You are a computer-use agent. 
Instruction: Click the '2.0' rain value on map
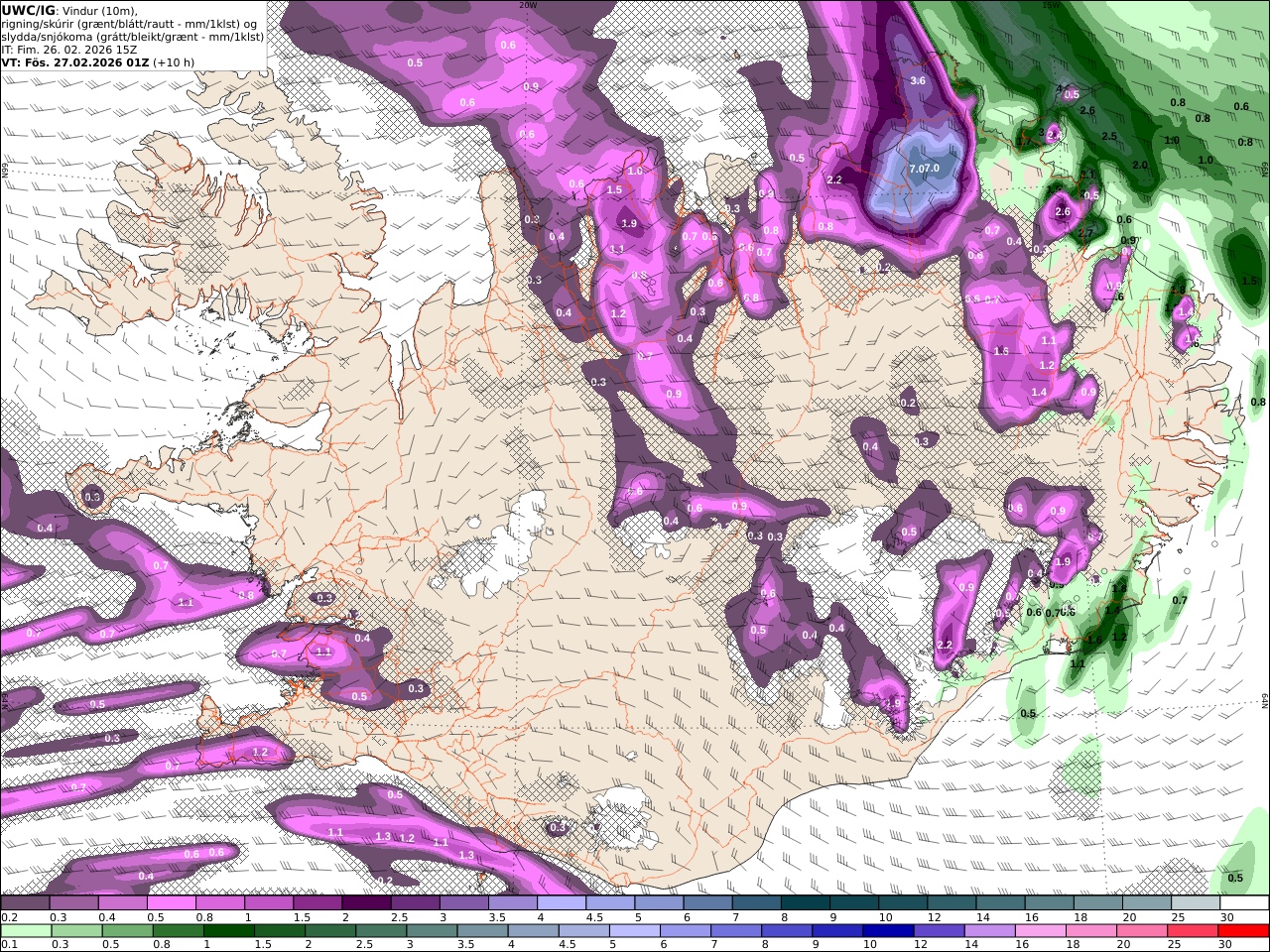point(1140,166)
